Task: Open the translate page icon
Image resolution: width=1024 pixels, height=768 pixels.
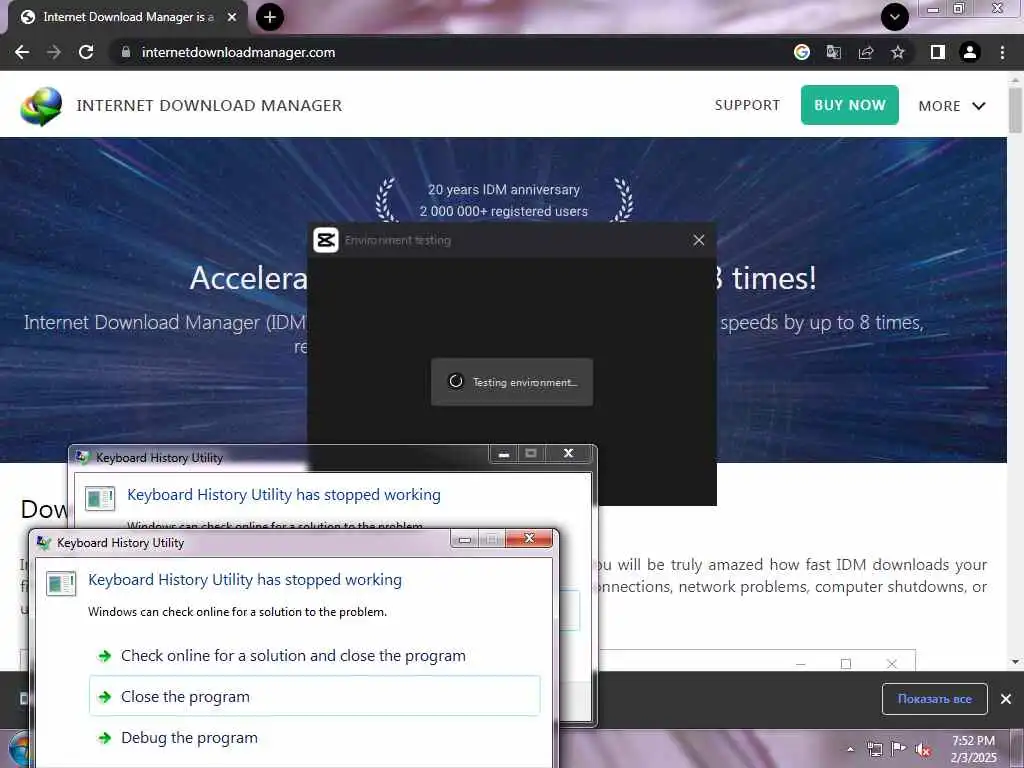Action: click(834, 52)
